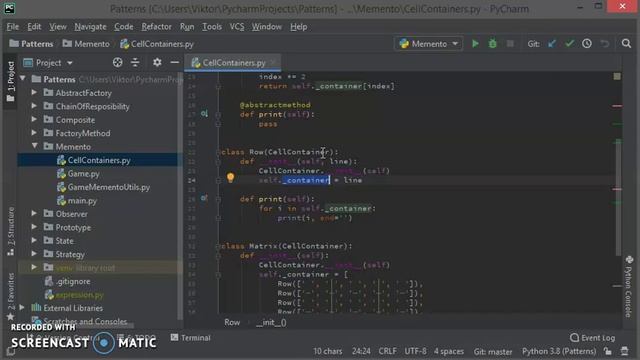Expand the FactoryMethod folder
640x360 pixels.
click(34, 133)
